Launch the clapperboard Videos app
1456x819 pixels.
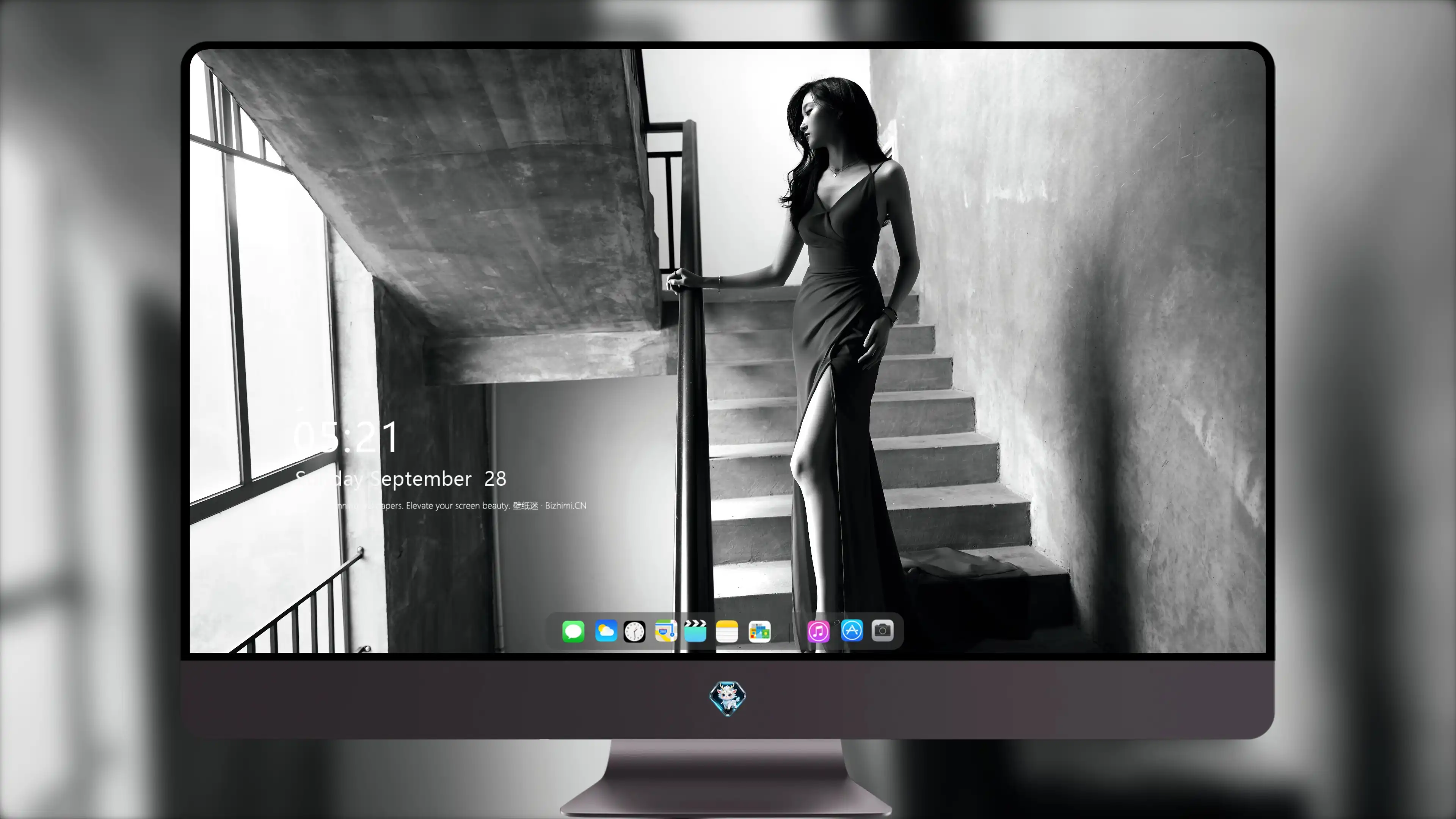coord(695,631)
